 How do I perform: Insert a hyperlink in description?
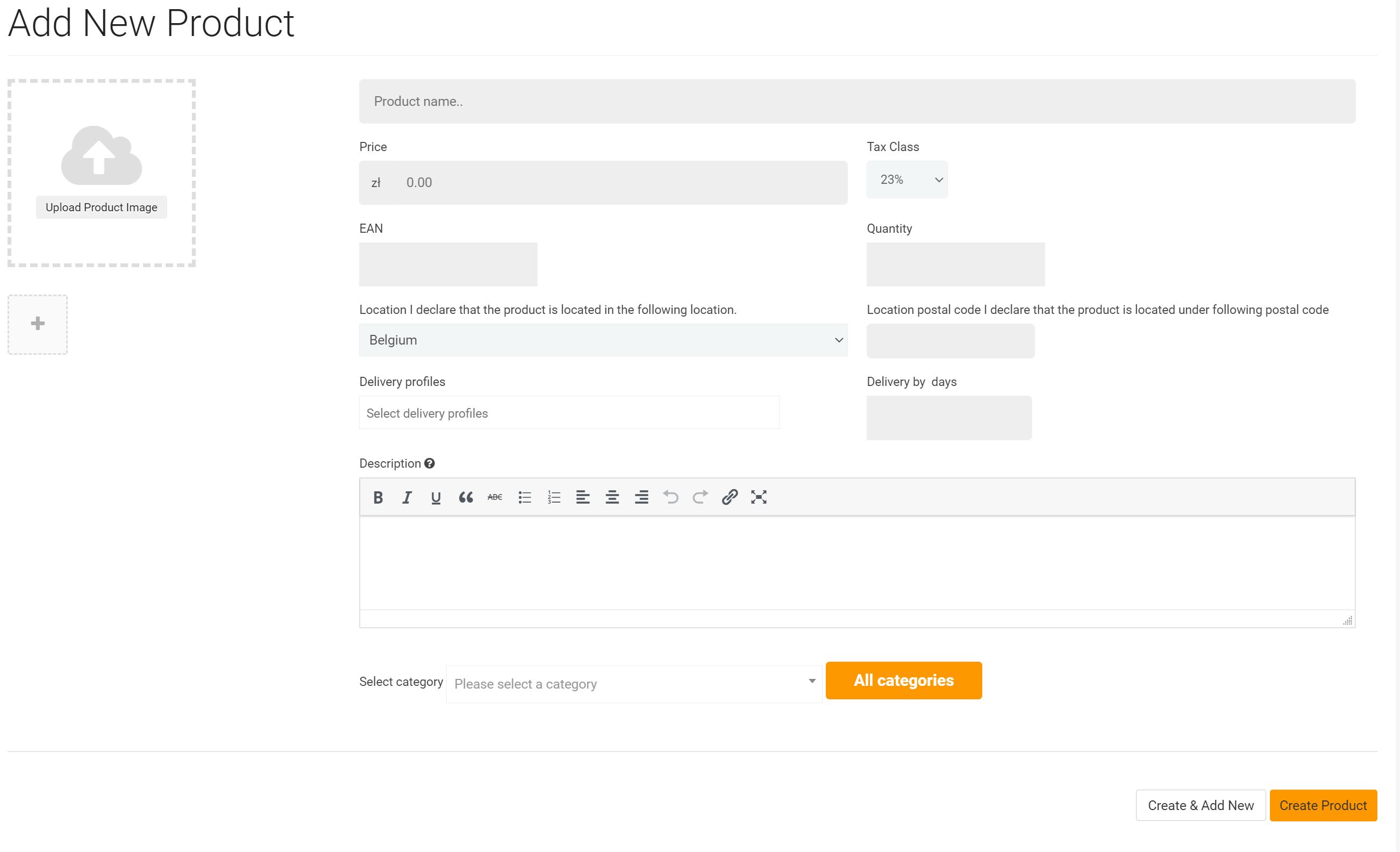(x=730, y=498)
